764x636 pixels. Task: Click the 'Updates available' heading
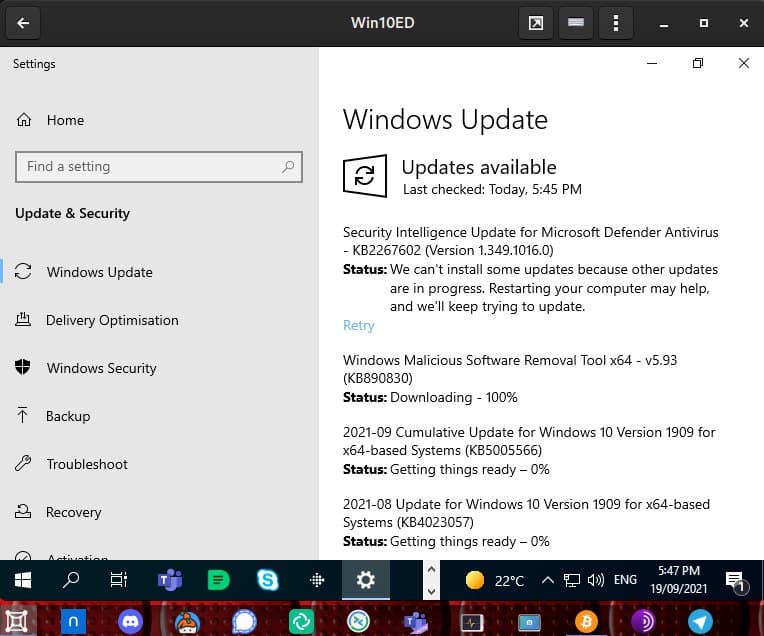[479, 168]
